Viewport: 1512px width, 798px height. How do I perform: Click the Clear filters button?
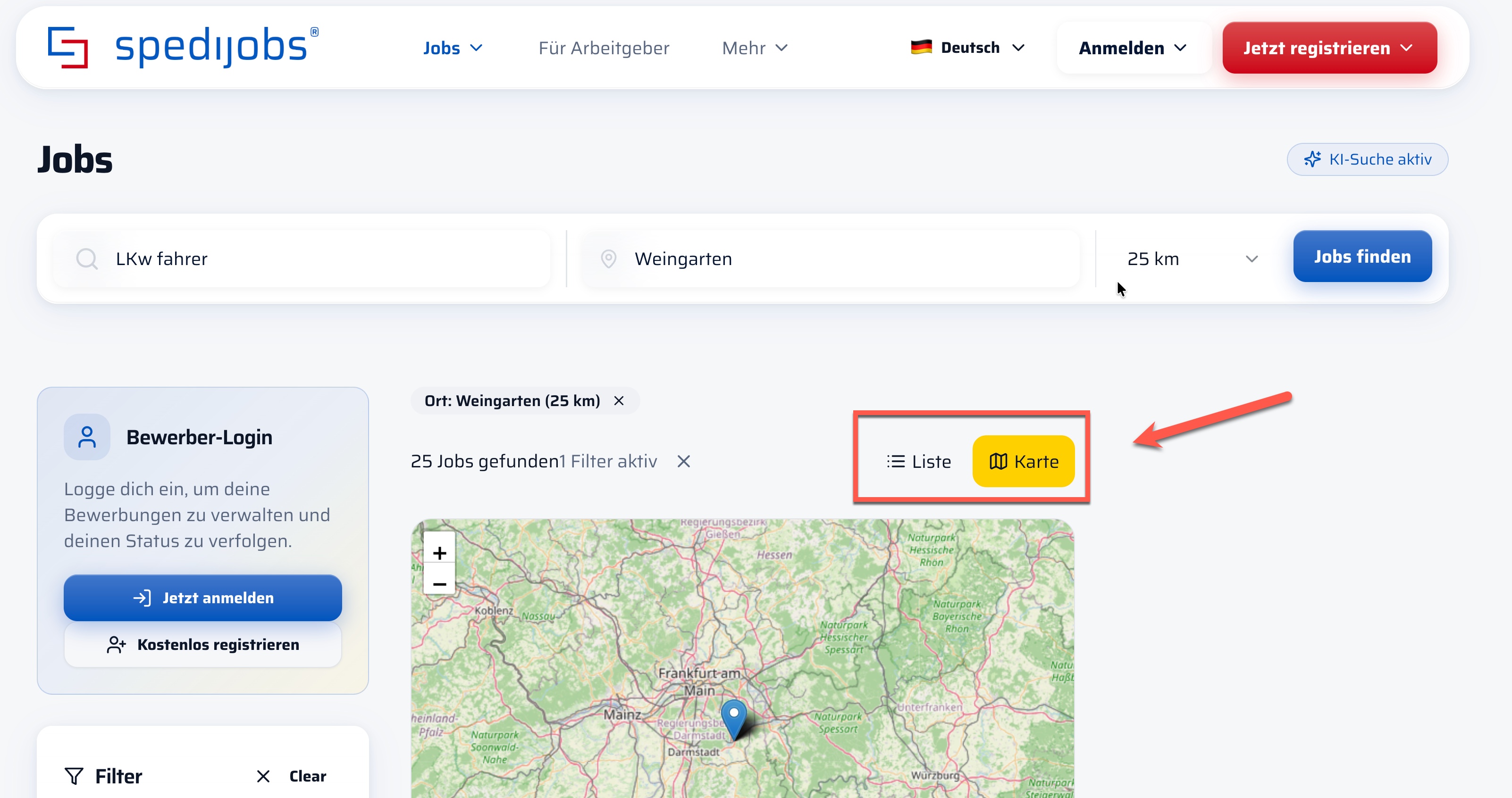click(x=291, y=776)
